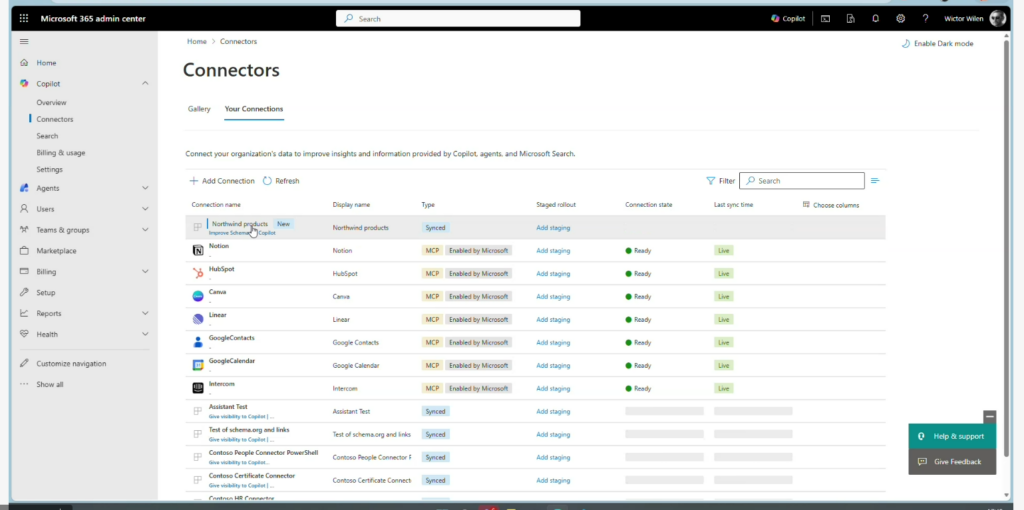The width and height of the screenshot is (1024, 510).
Task: Open the settings gear icon
Action: (x=901, y=18)
